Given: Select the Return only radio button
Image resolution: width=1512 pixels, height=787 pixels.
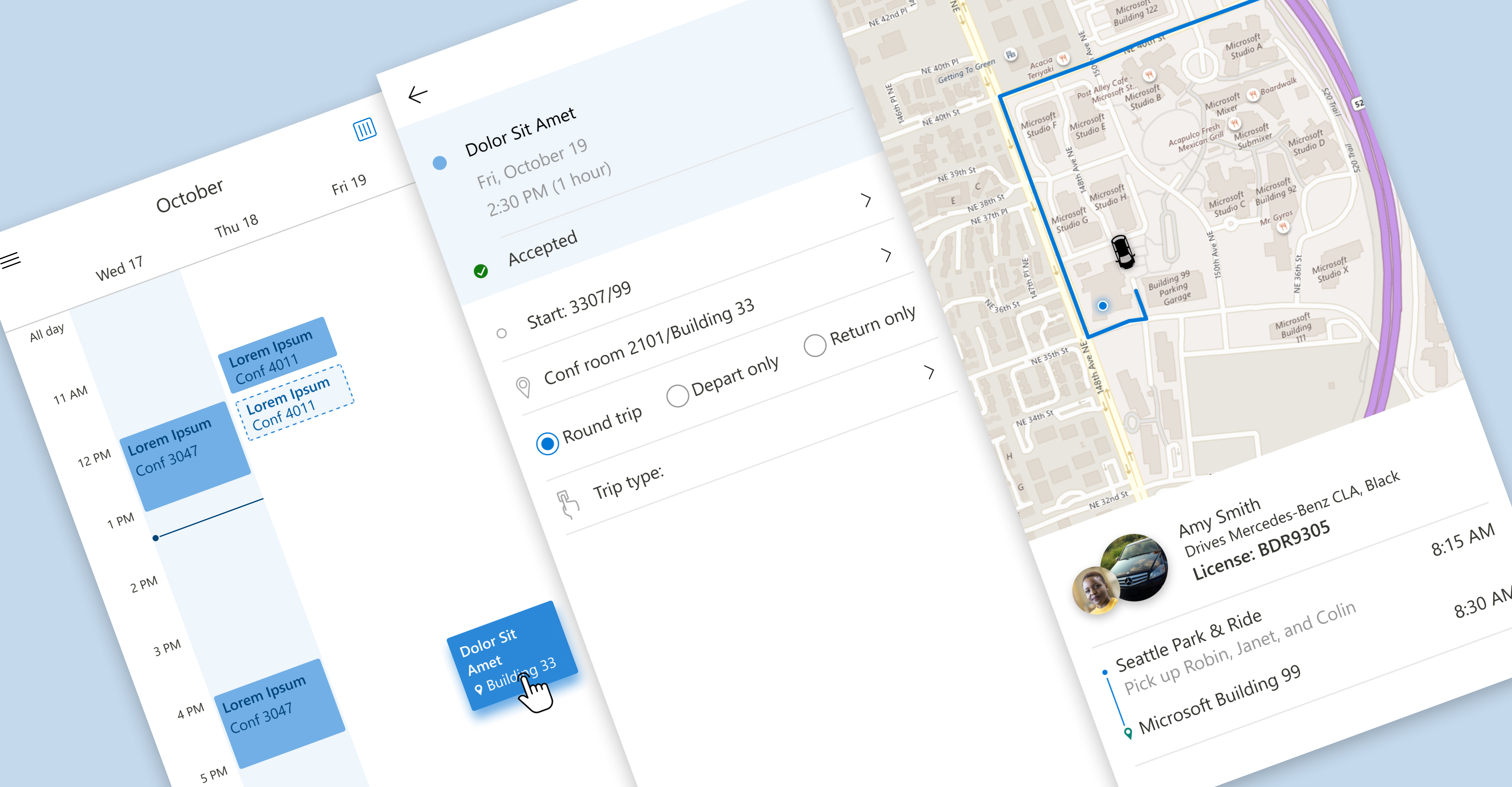Looking at the screenshot, I should pyautogui.click(x=815, y=345).
